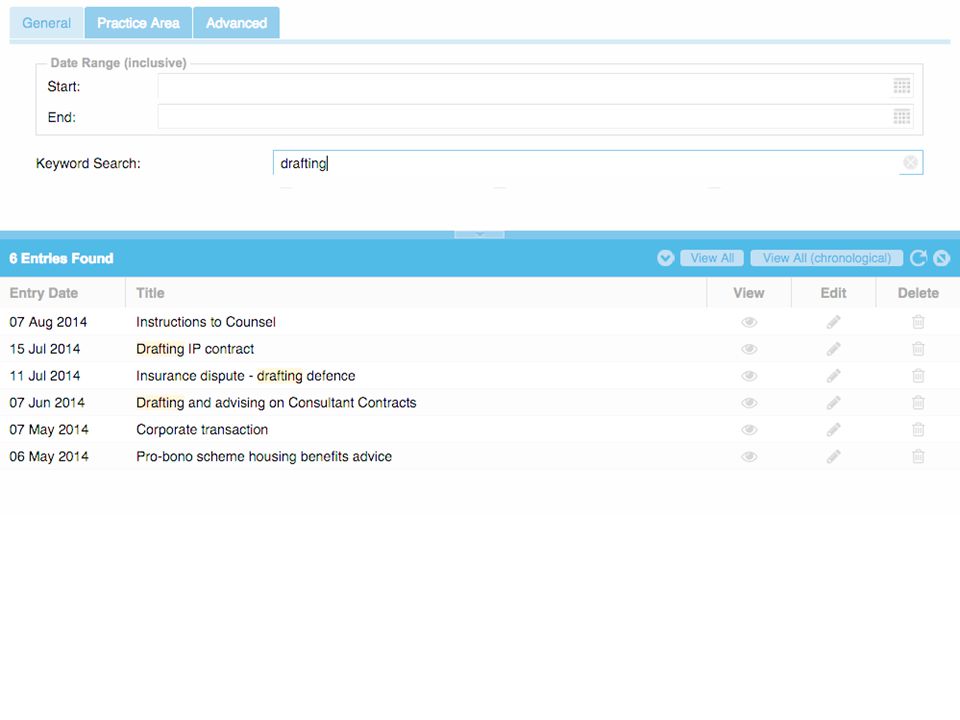Edit the Pro-bono scheme housing benefits entry
The image size is (960, 720).
(833, 457)
